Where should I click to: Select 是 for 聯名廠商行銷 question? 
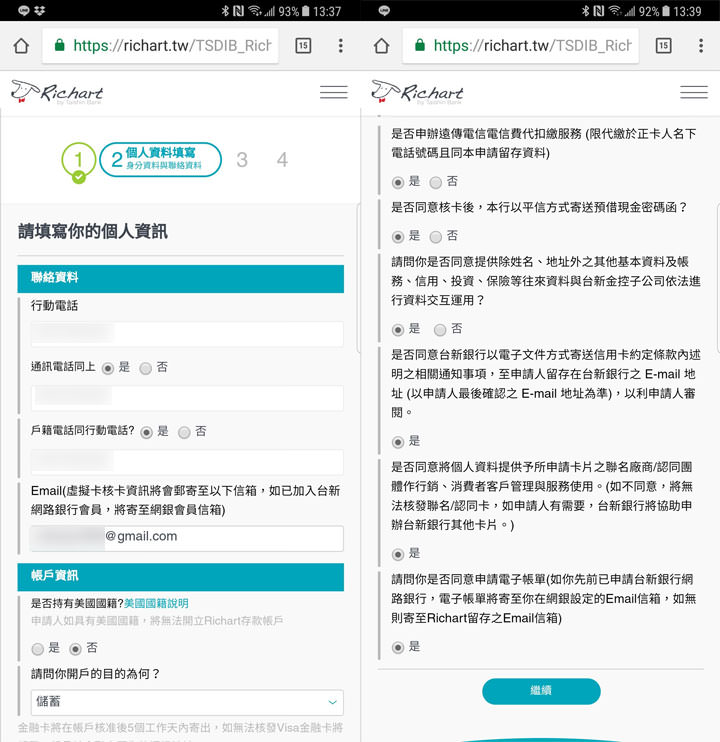(398, 554)
